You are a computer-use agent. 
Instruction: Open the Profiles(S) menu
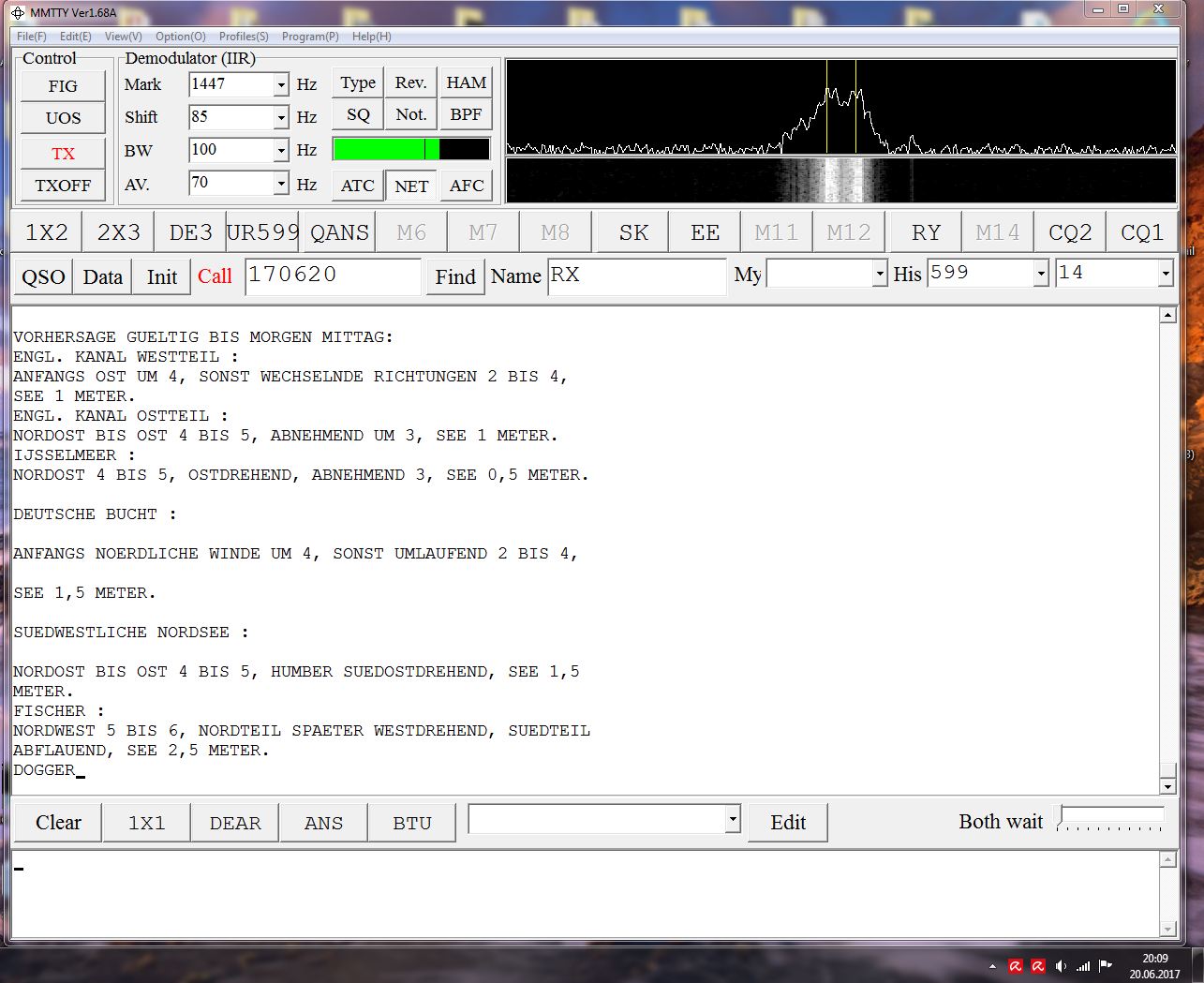244,37
